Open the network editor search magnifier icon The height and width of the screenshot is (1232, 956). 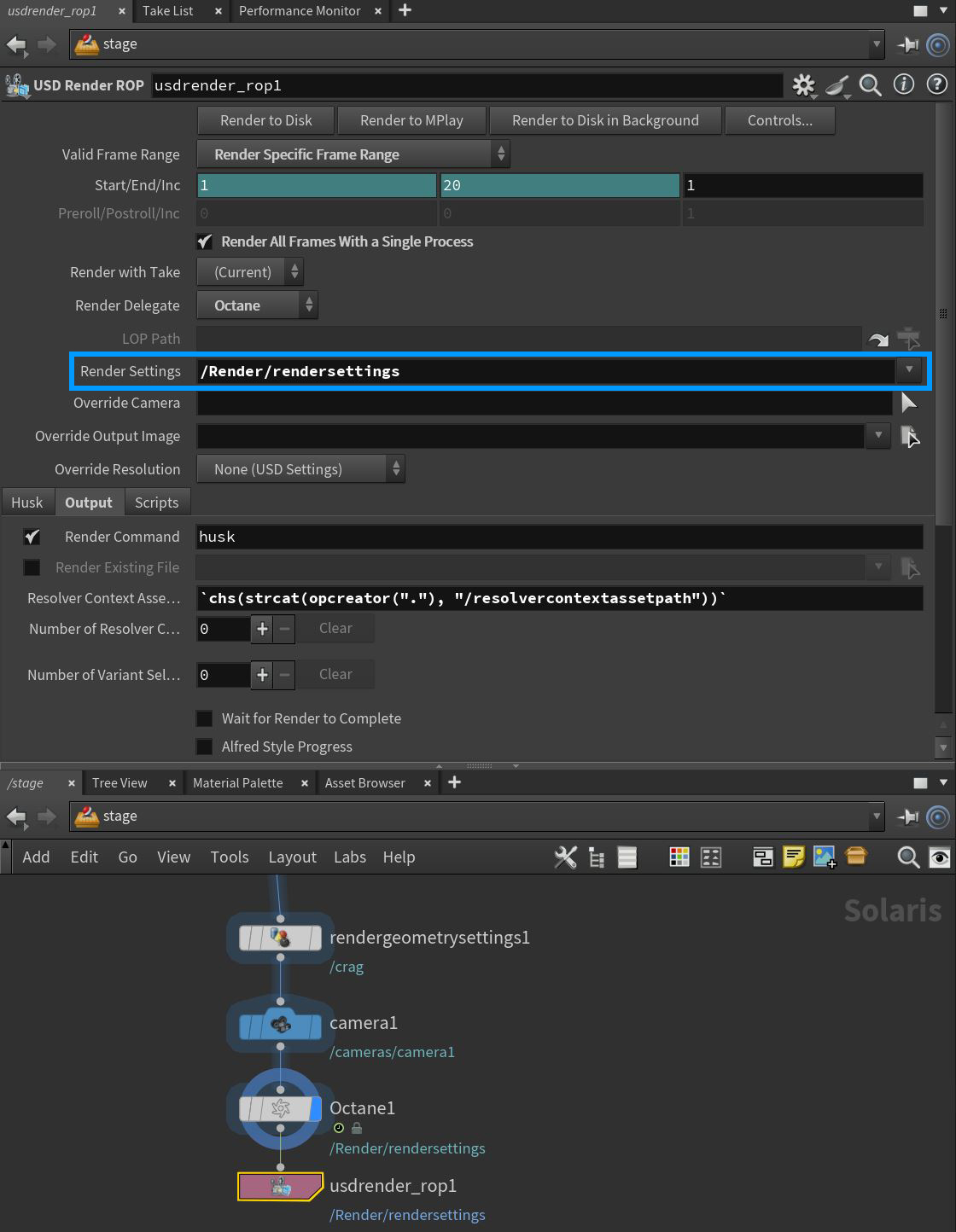(908, 857)
